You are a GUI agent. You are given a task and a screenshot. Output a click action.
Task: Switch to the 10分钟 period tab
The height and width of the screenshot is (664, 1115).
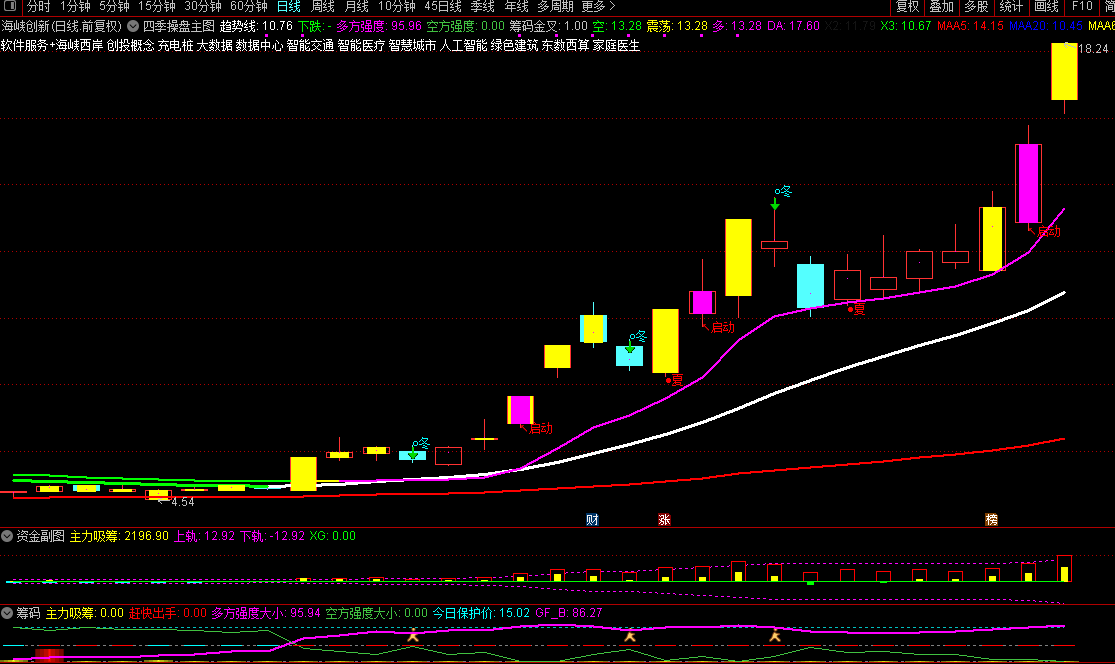[x=397, y=6]
